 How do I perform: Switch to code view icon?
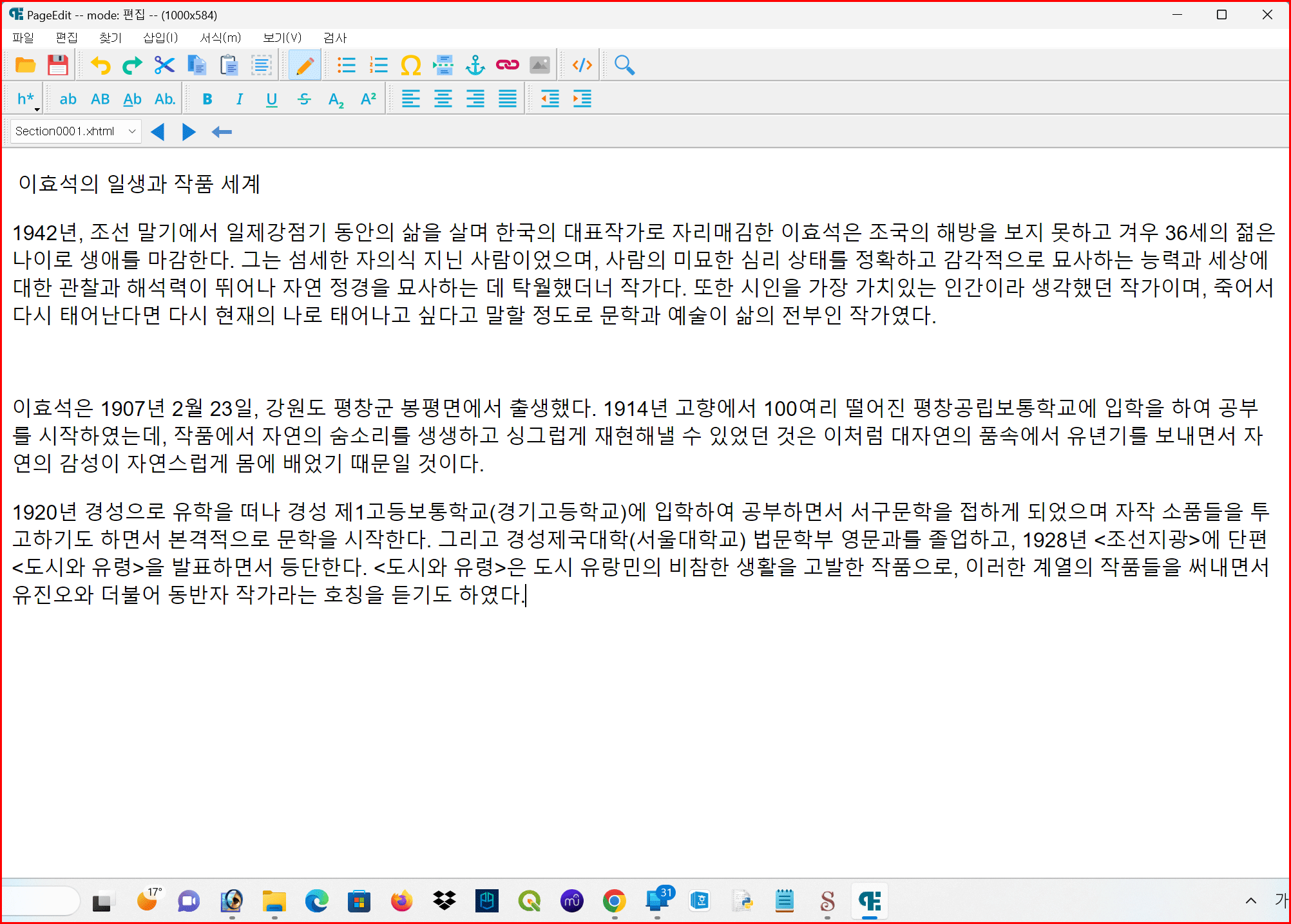pyautogui.click(x=582, y=65)
